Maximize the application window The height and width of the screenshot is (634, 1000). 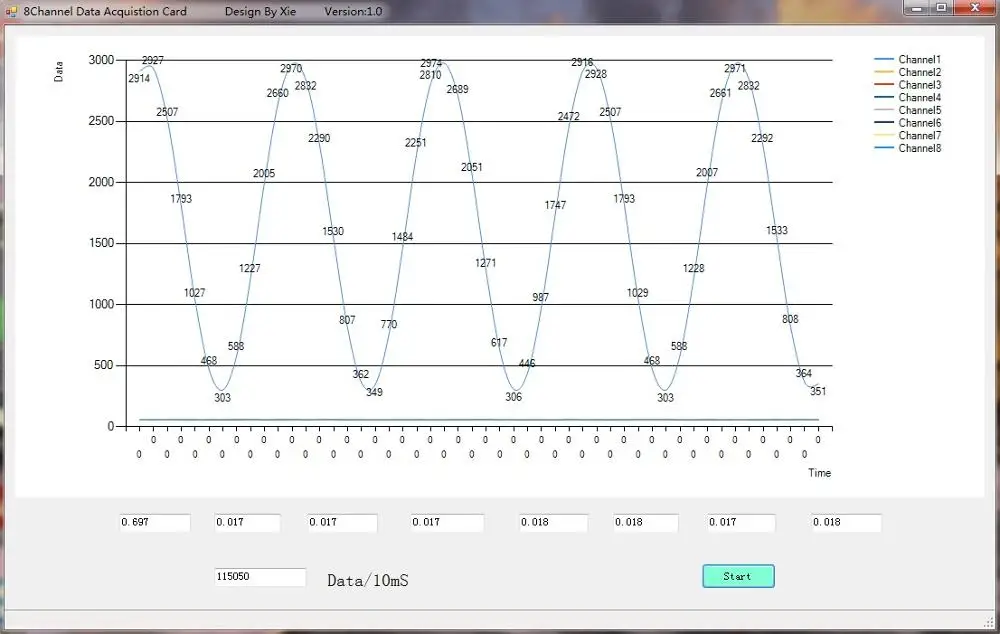pyautogui.click(x=941, y=8)
